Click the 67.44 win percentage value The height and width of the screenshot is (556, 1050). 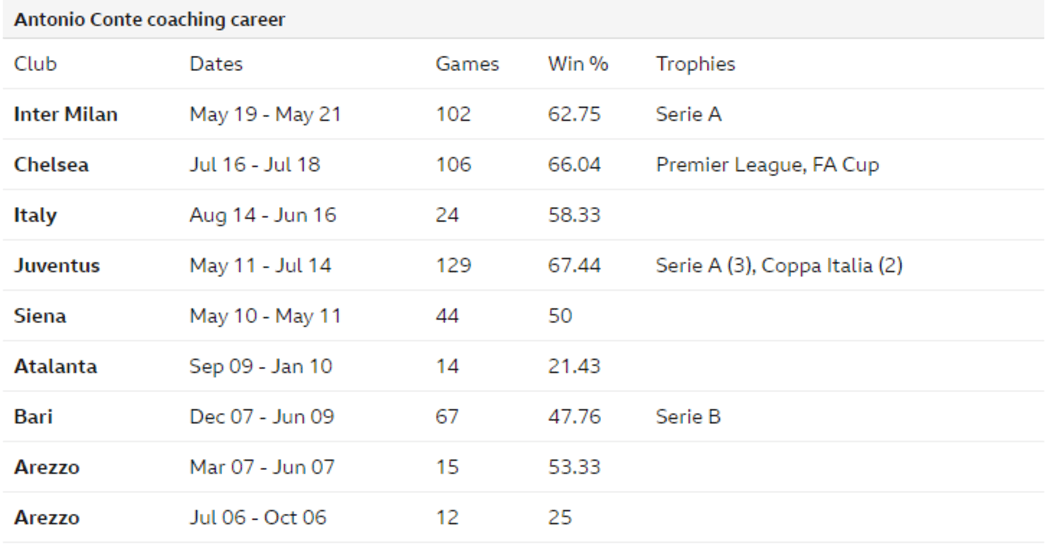[x=574, y=266]
